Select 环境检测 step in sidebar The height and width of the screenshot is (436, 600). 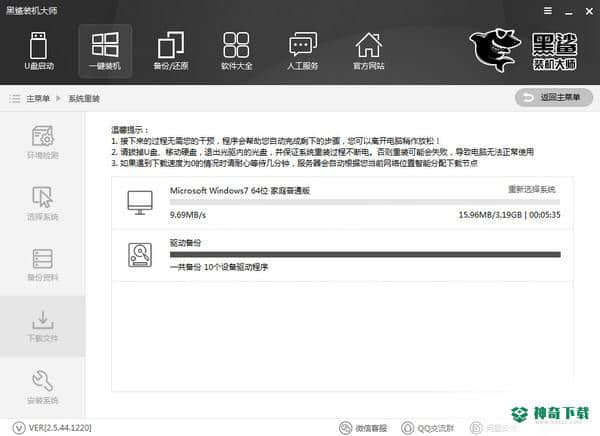[x=42, y=142]
